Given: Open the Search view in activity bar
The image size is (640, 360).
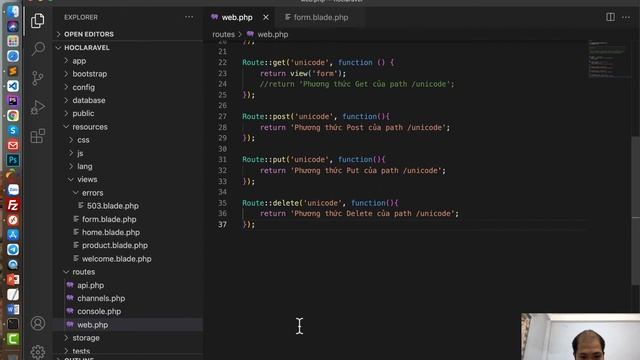Looking at the screenshot, I should pos(38,48).
